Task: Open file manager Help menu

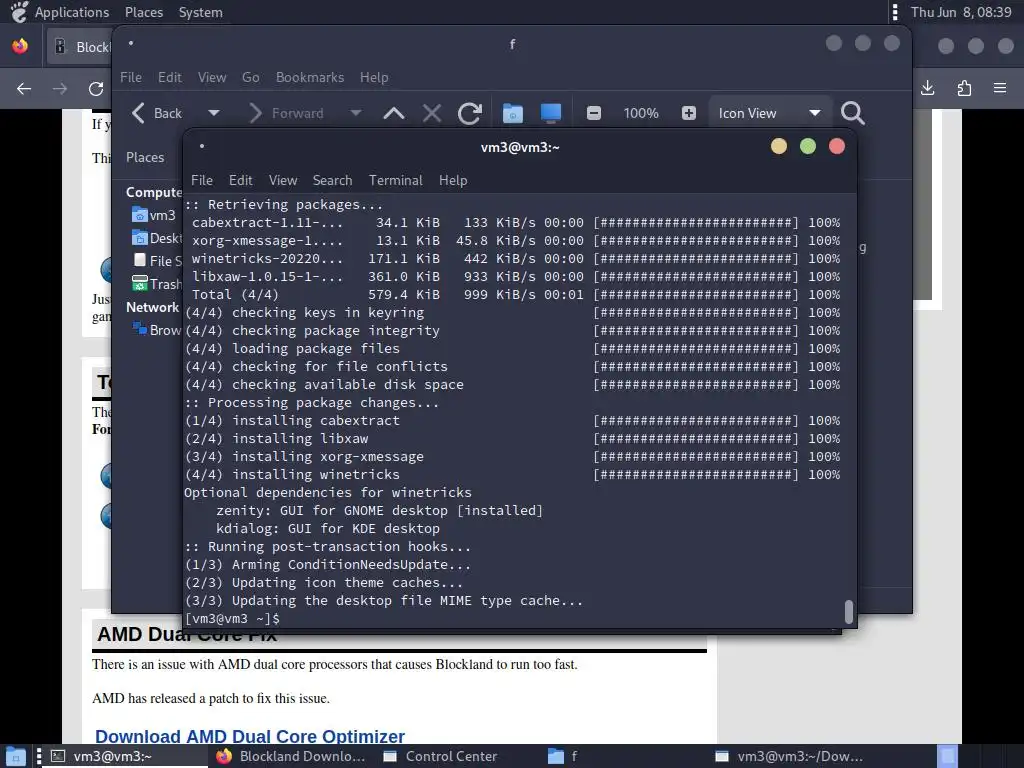Action: click(374, 77)
